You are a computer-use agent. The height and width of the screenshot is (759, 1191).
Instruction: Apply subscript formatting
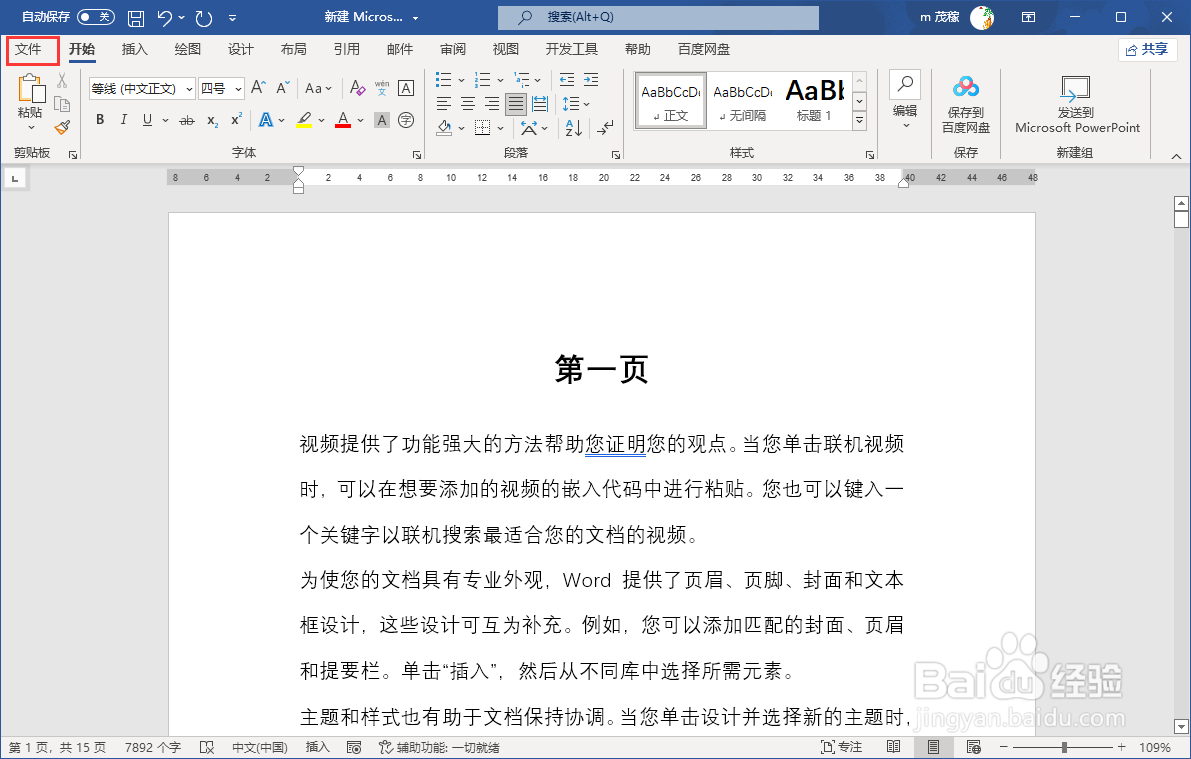pos(213,120)
